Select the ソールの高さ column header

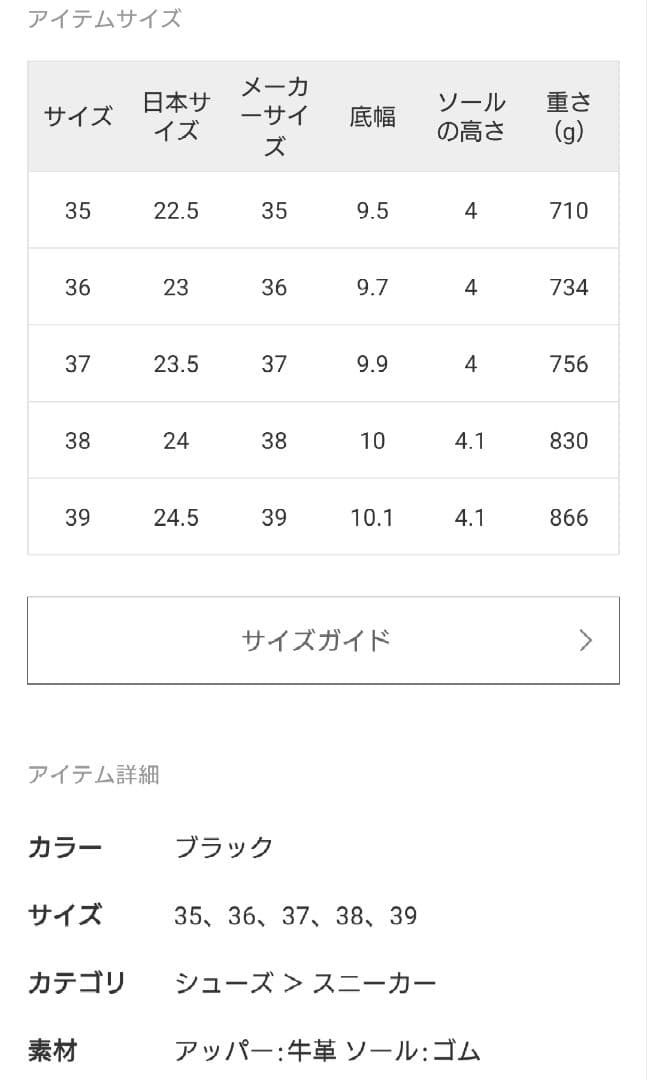click(469, 115)
